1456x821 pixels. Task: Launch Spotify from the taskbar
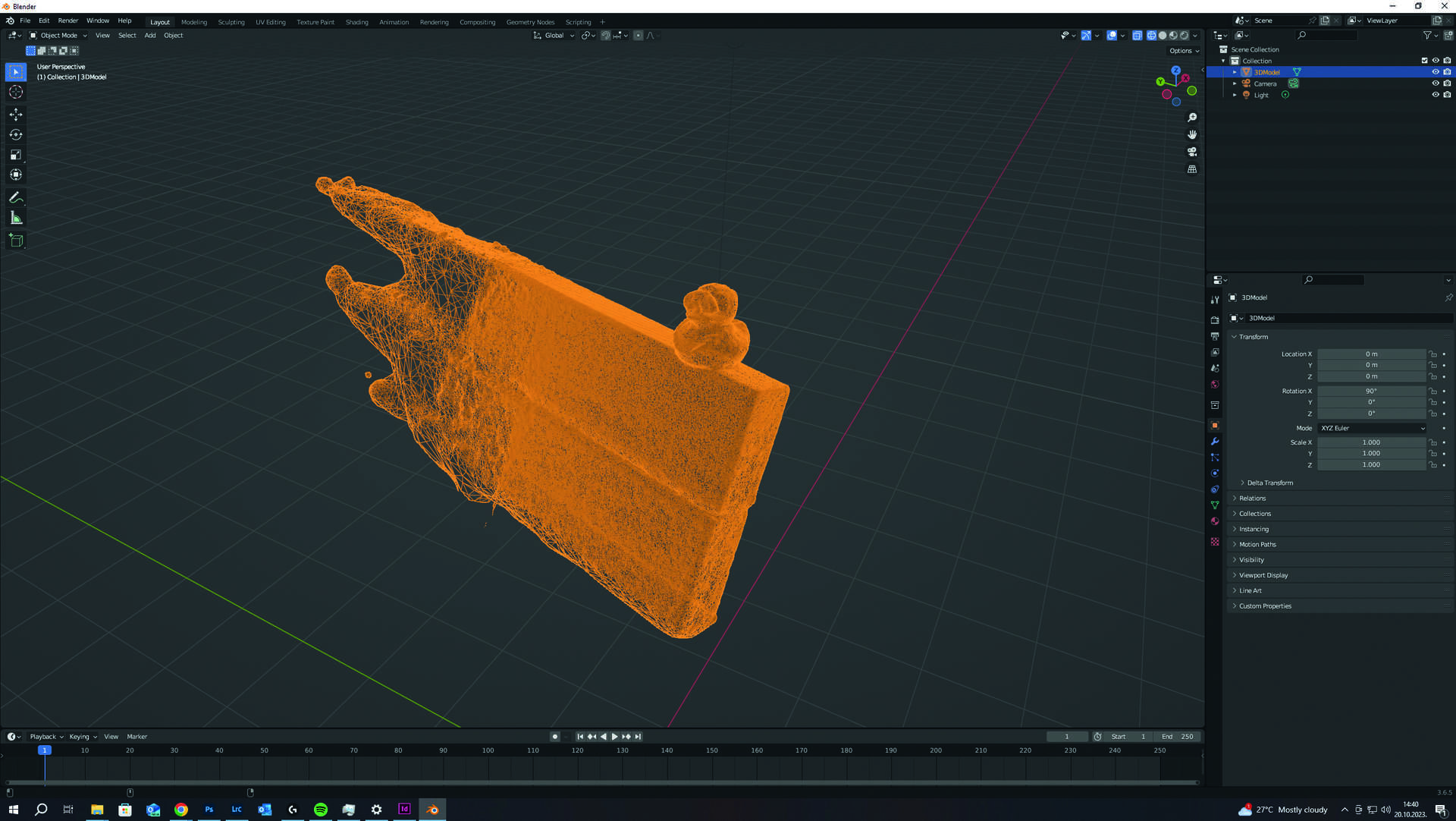(x=321, y=810)
